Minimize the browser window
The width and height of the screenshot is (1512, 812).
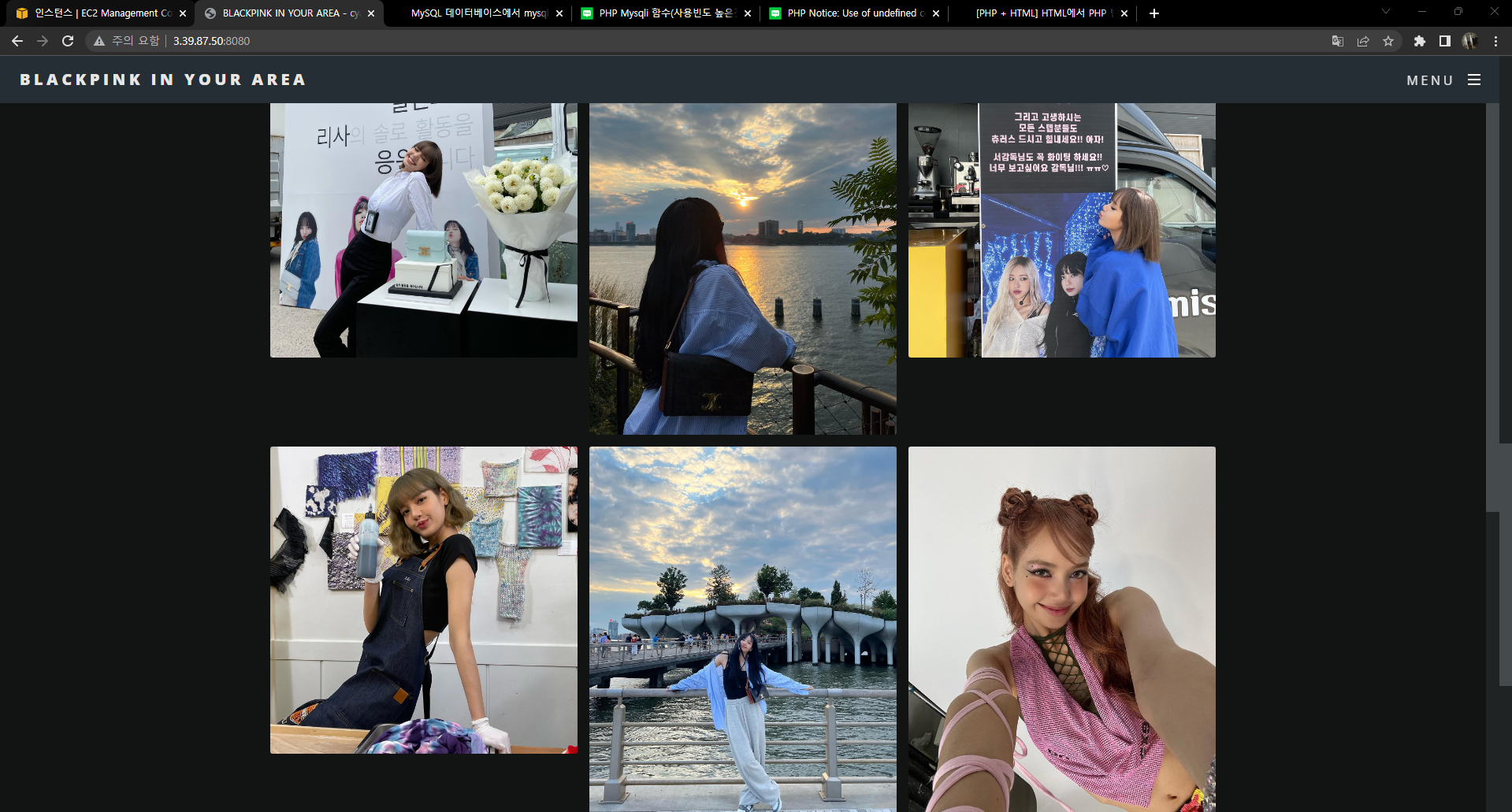[1422, 11]
